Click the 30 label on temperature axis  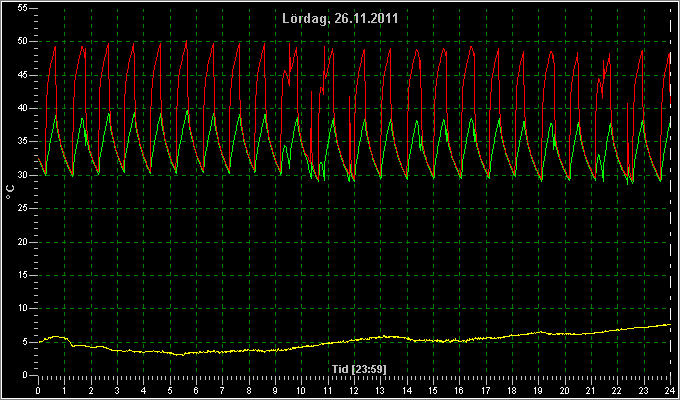point(23,175)
